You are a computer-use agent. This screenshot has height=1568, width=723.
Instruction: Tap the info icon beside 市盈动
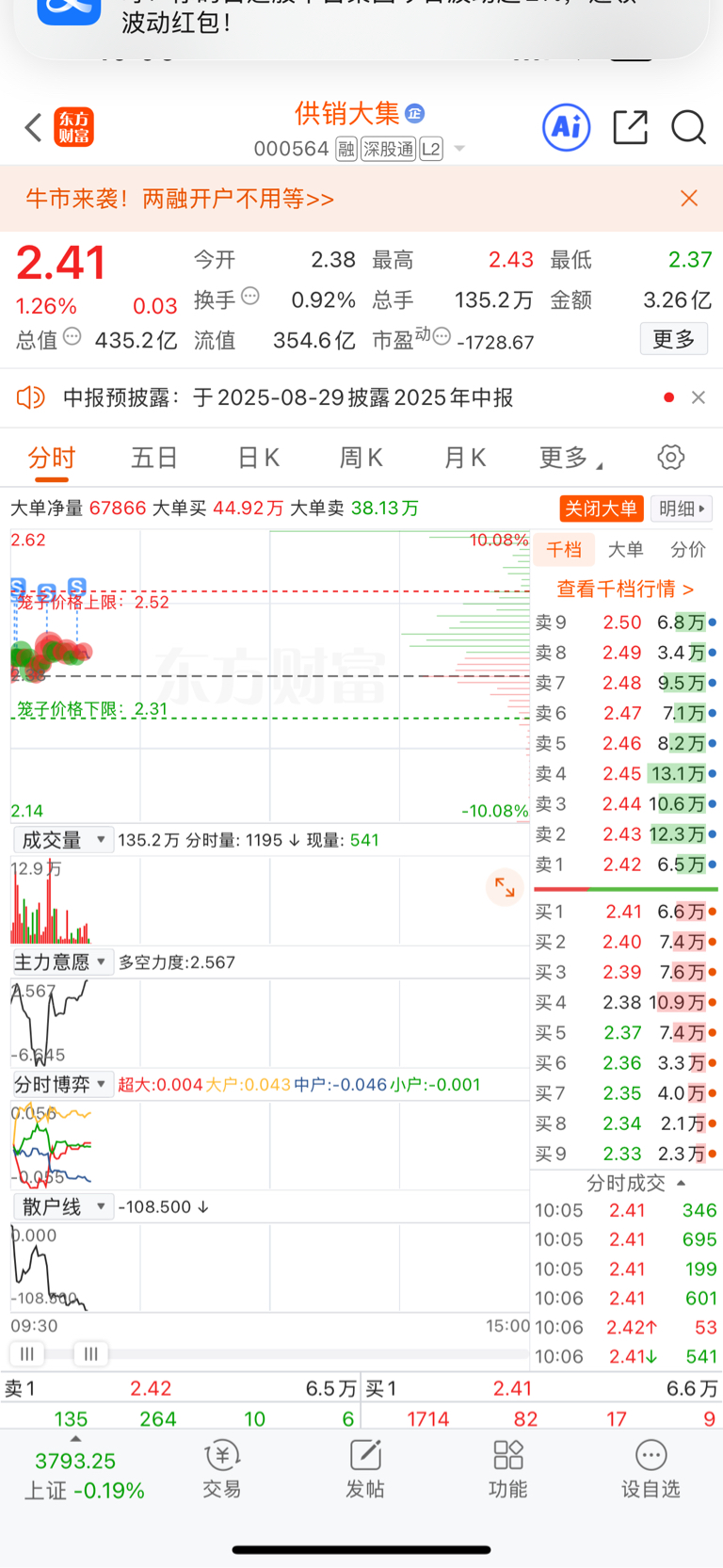click(x=442, y=336)
